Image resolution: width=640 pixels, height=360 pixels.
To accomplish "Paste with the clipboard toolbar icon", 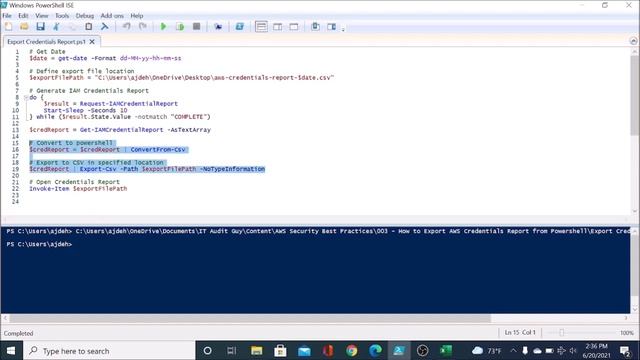I will pos(88,27).
